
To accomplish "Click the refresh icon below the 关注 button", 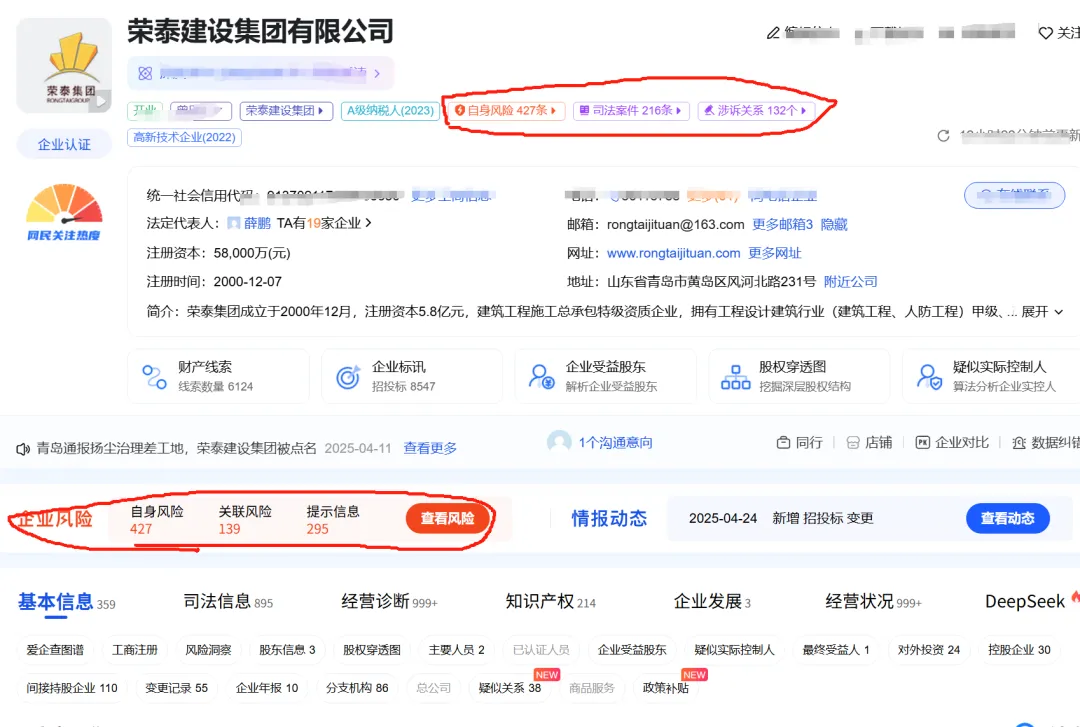I will point(943,136).
